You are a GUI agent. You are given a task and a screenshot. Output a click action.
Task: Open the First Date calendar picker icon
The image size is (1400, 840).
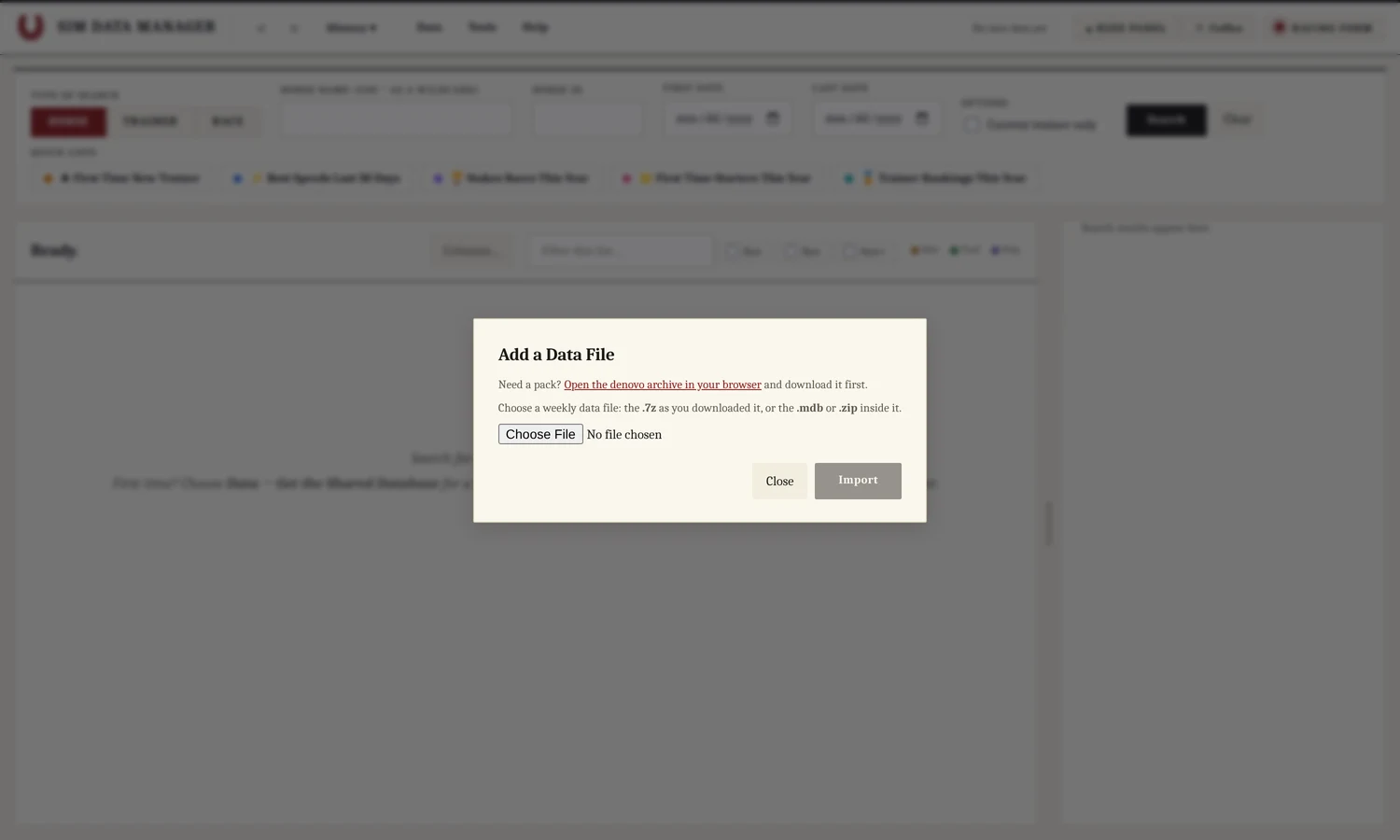pos(773,119)
